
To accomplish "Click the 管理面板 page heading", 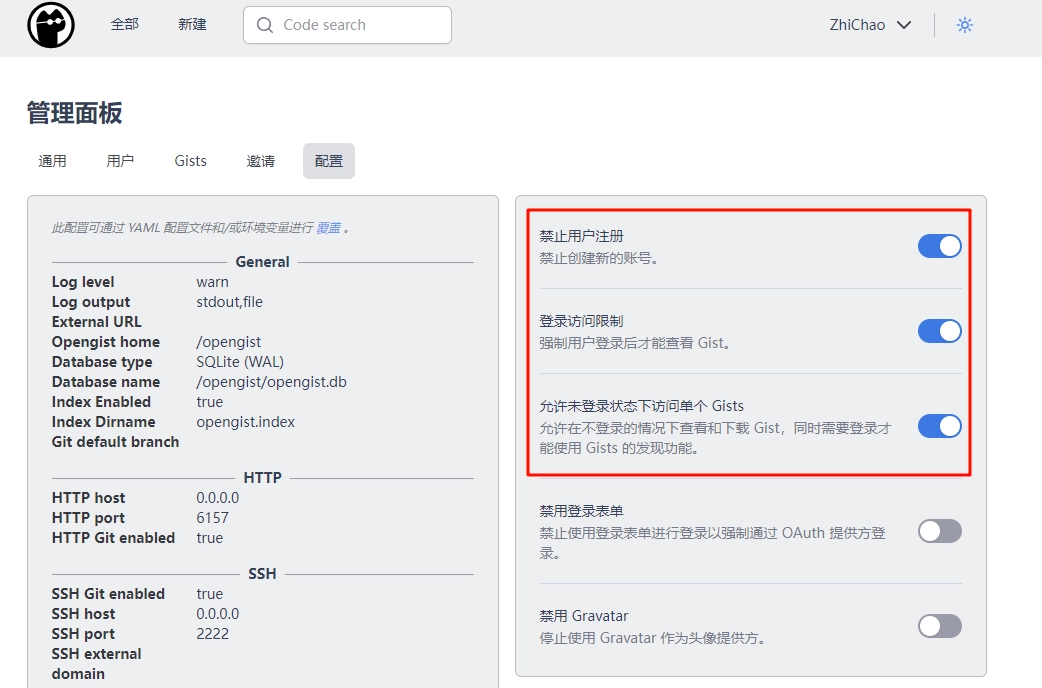I will pos(74,113).
